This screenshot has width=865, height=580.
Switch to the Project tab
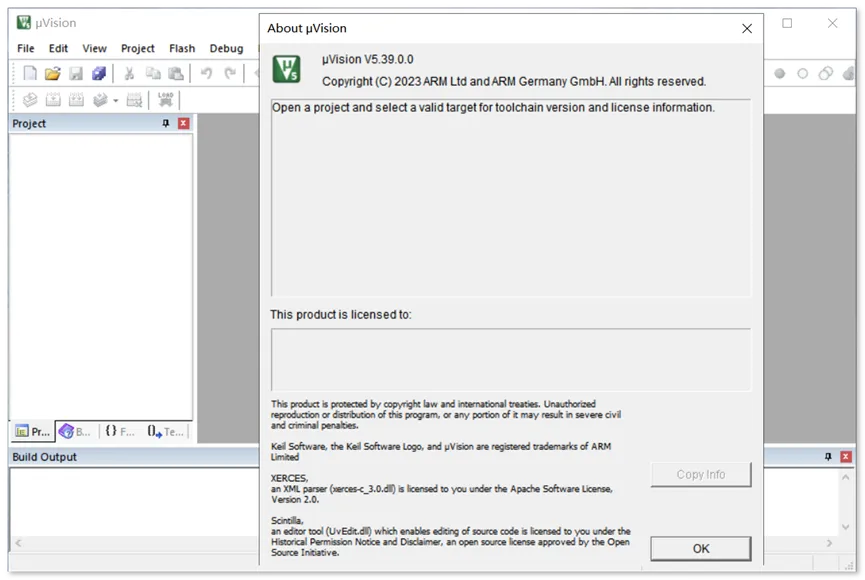coord(33,432)
